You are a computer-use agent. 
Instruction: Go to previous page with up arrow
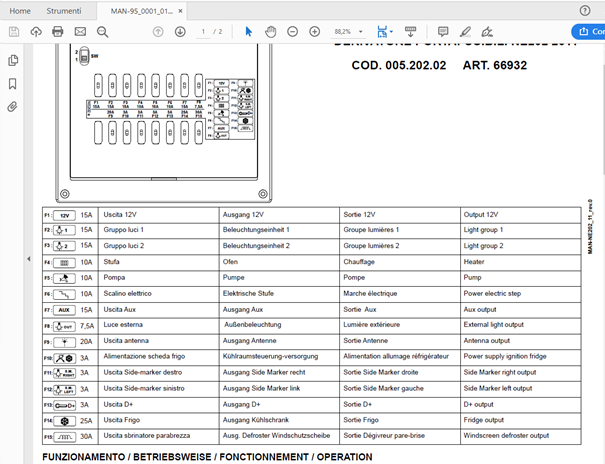[x=158, y=32]
